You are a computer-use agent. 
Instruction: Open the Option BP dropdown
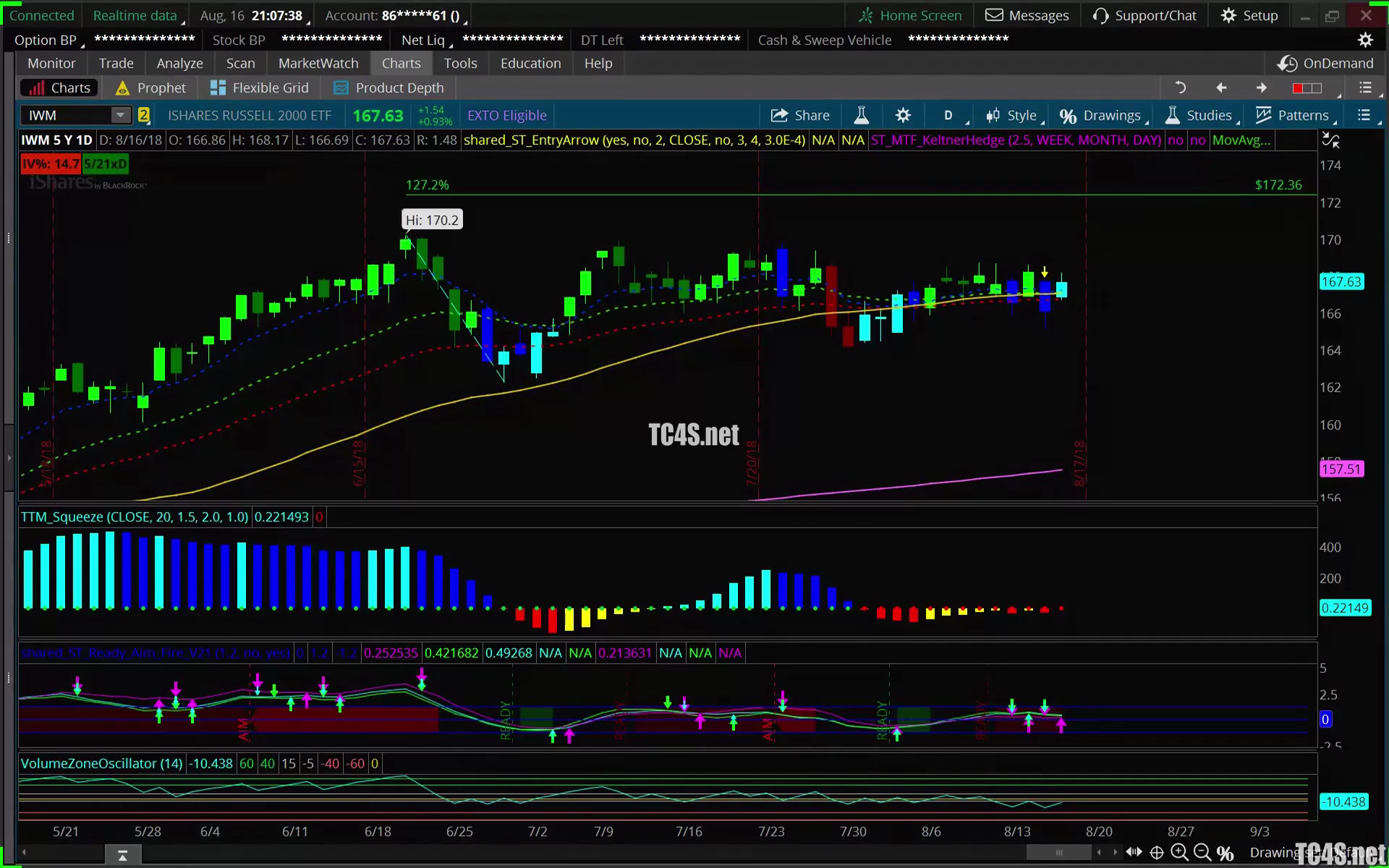(x=48, y=40)
